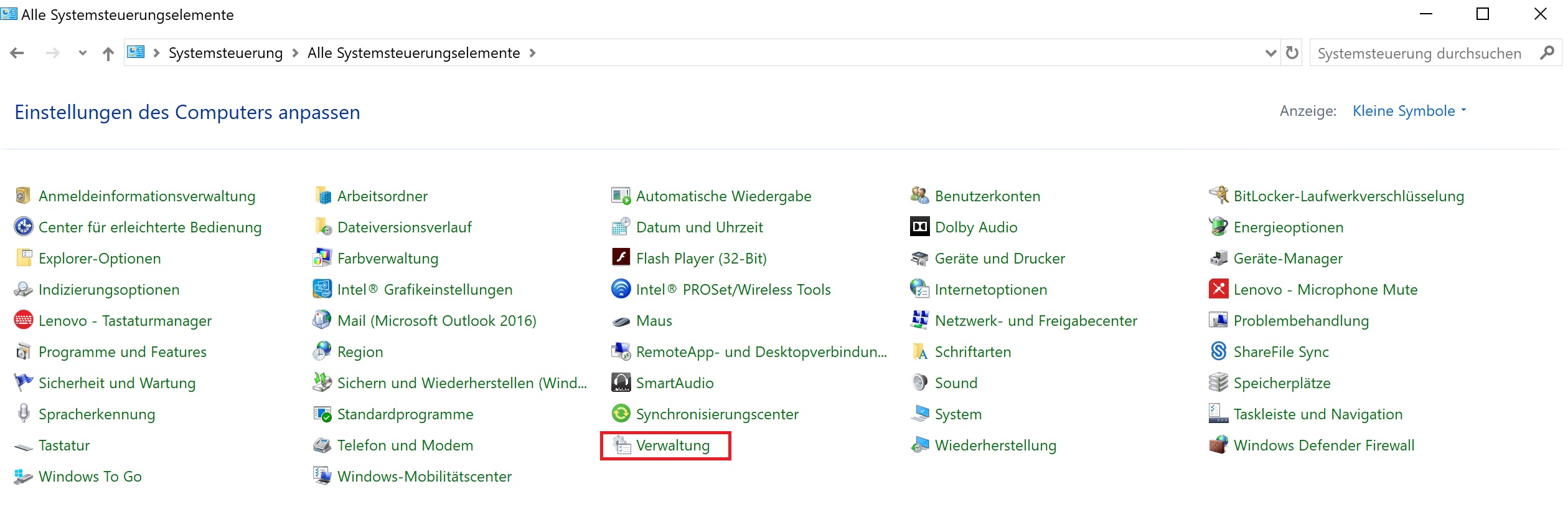
Task: Click the Windows Defender Firewall brick icon
Action: tap(1219, 445)
